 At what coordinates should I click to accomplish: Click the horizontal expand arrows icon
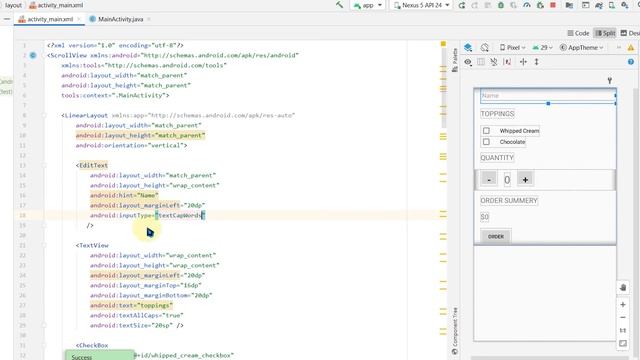point(523,62)
